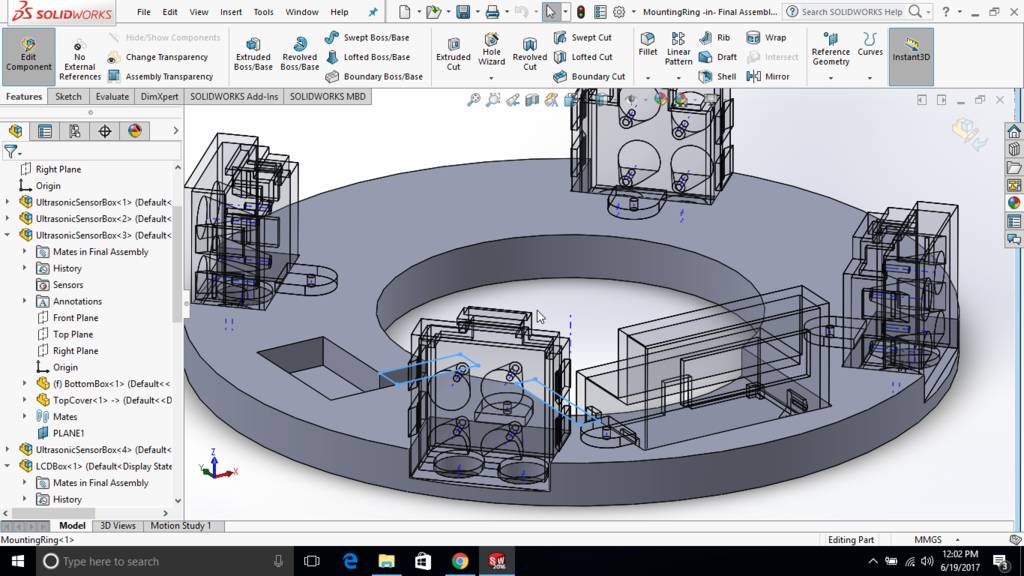Expand the BottomBox<1> node

click(25, 383)
